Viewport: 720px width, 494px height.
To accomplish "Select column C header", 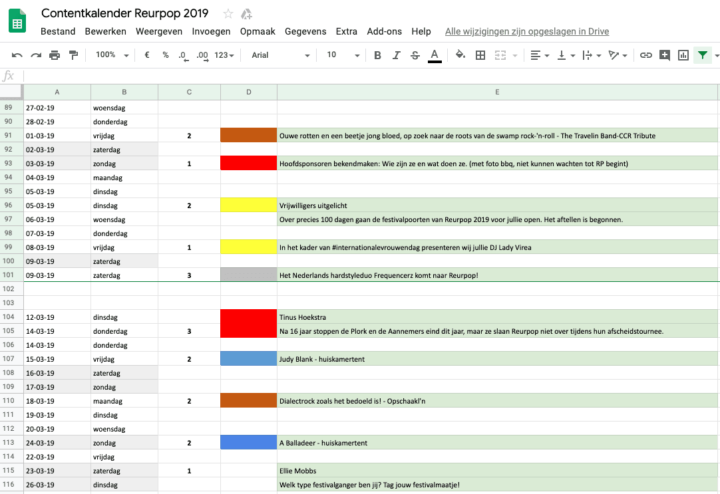I will (189, 92).
